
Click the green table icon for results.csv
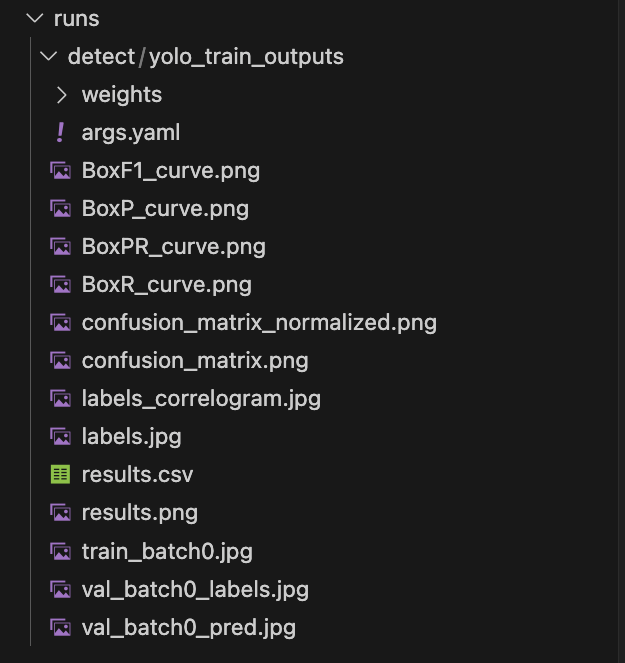tap(61, 475)
